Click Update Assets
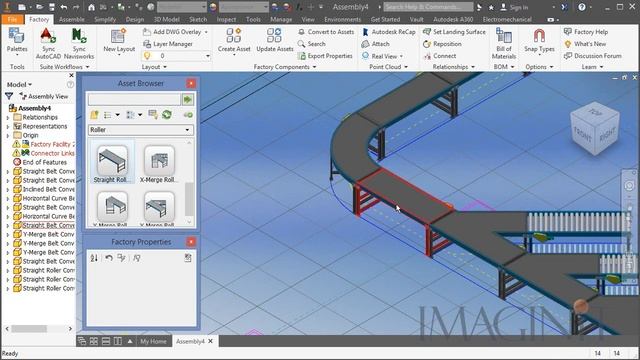This screenshot has width=640, height=360. coord(275,40)
